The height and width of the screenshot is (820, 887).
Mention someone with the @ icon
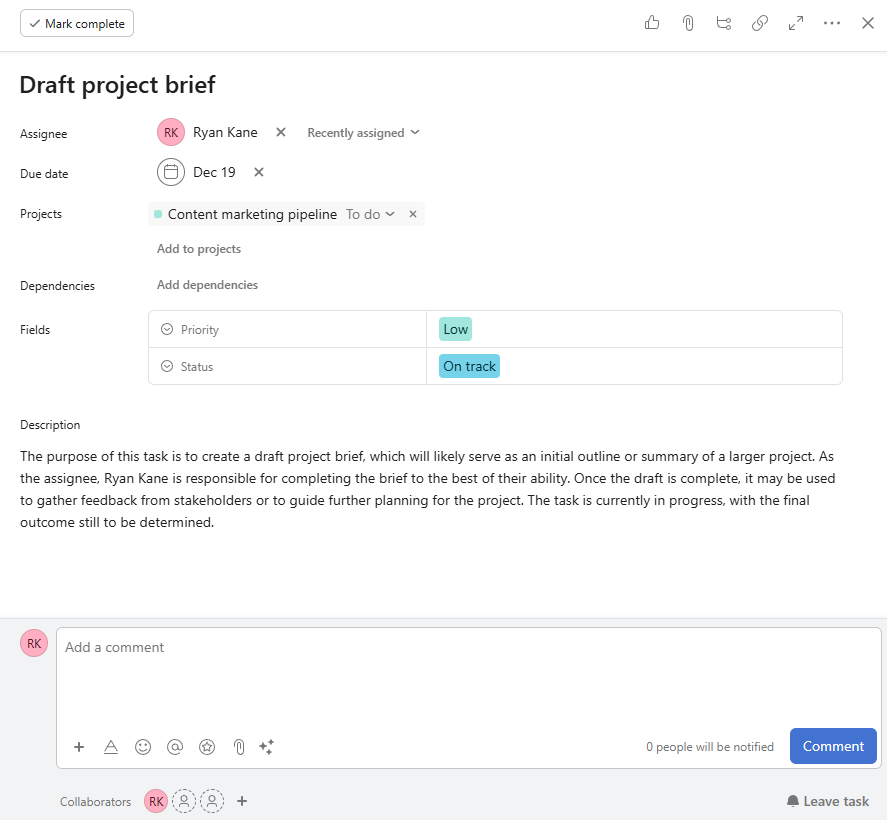click(175, 746)
